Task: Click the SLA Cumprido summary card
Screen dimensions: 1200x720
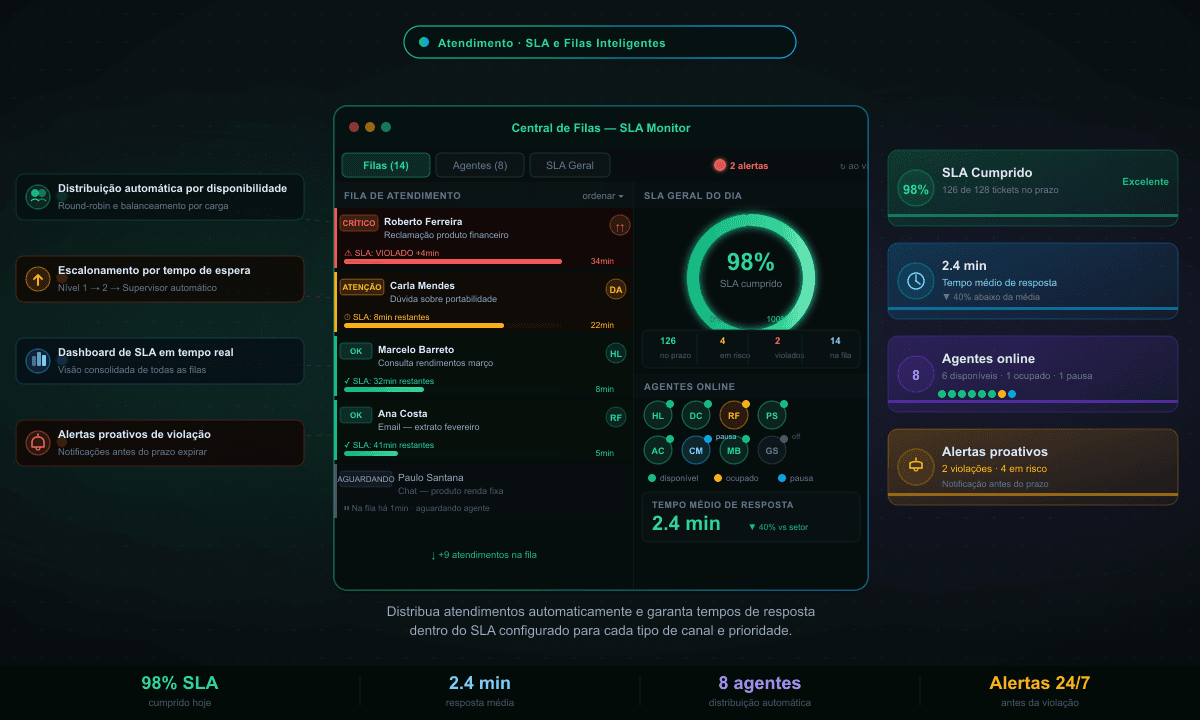Action: [1032, 182]
